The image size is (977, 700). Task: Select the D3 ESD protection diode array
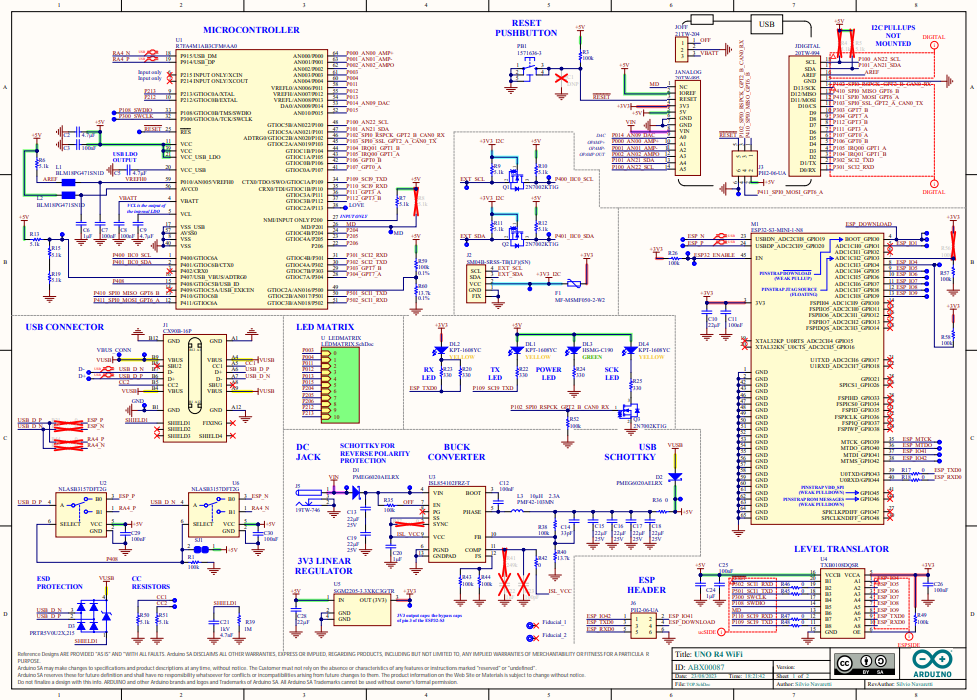(x=93, y=615)
